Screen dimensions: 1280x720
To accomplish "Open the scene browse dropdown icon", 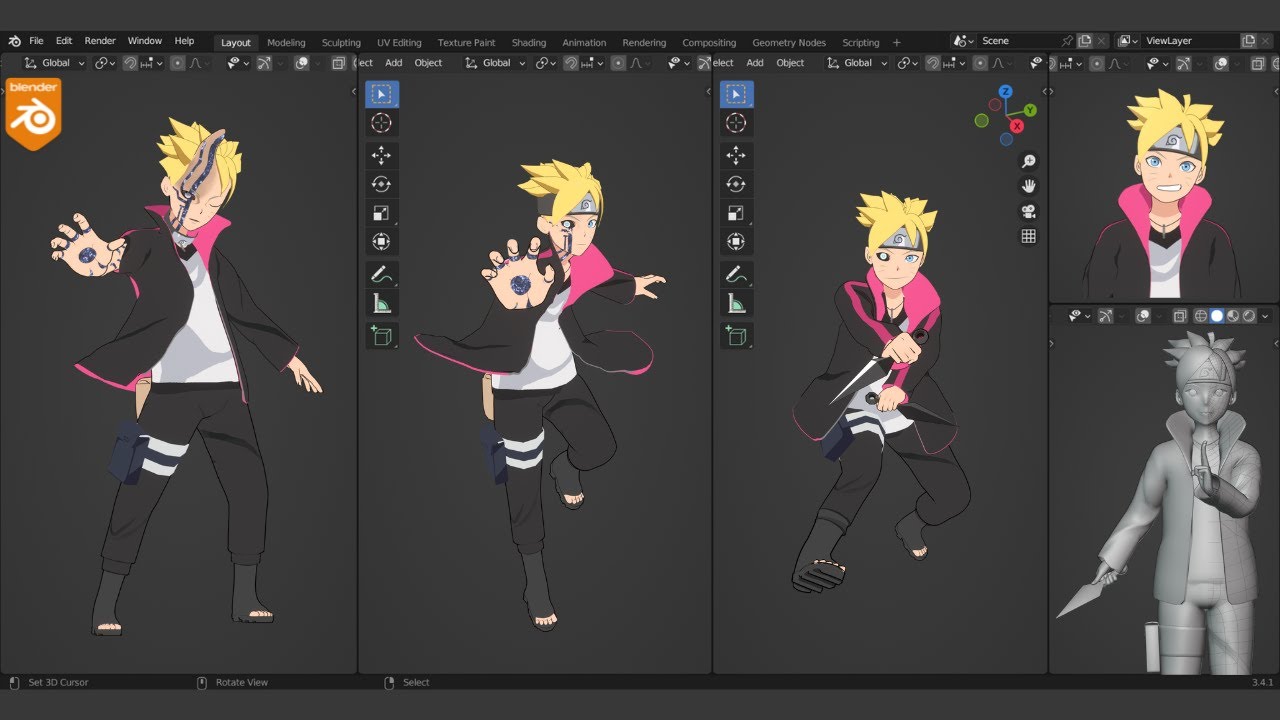I will (964, 41).
